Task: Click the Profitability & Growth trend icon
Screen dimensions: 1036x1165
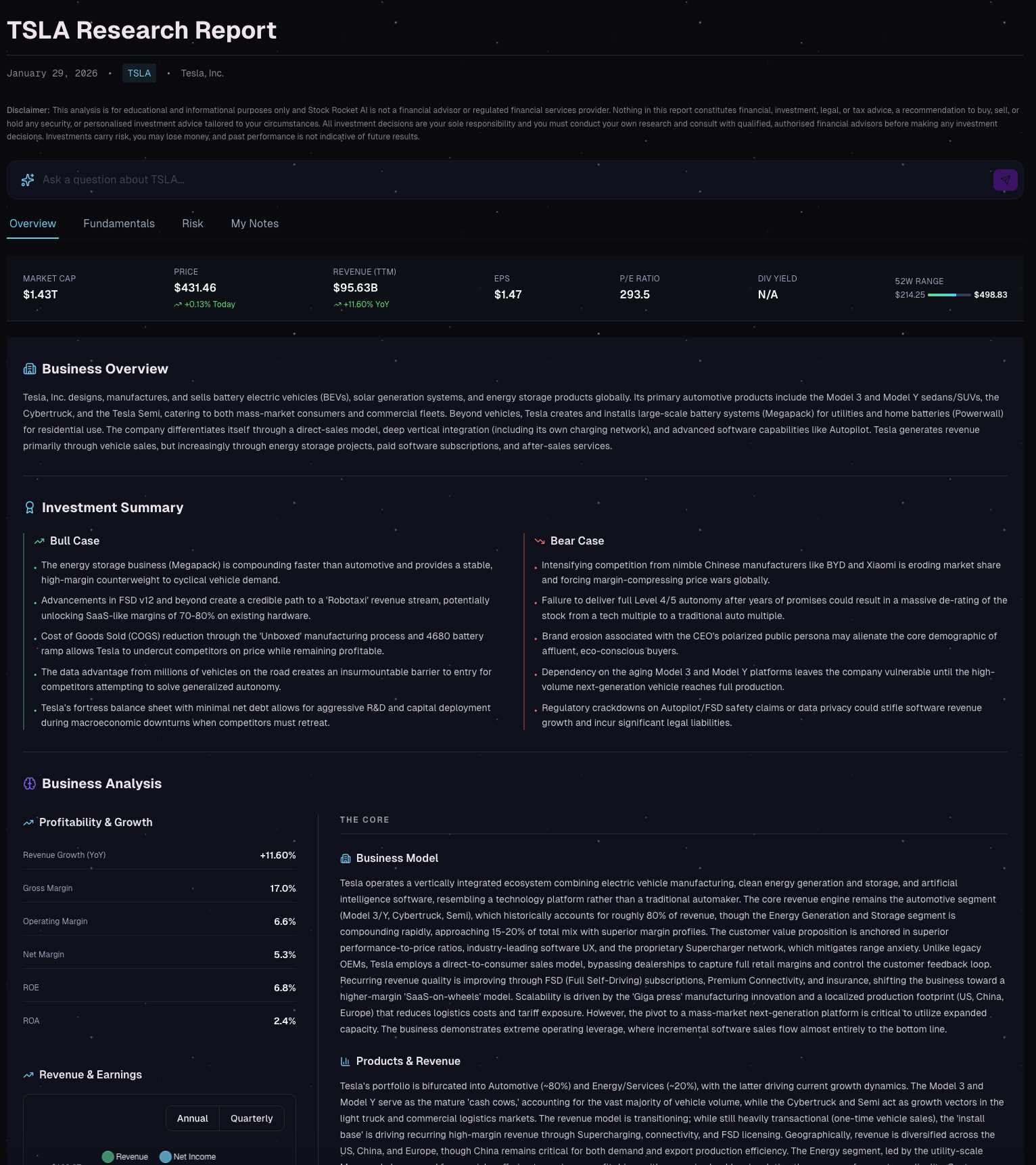Action: pos(28,823)
